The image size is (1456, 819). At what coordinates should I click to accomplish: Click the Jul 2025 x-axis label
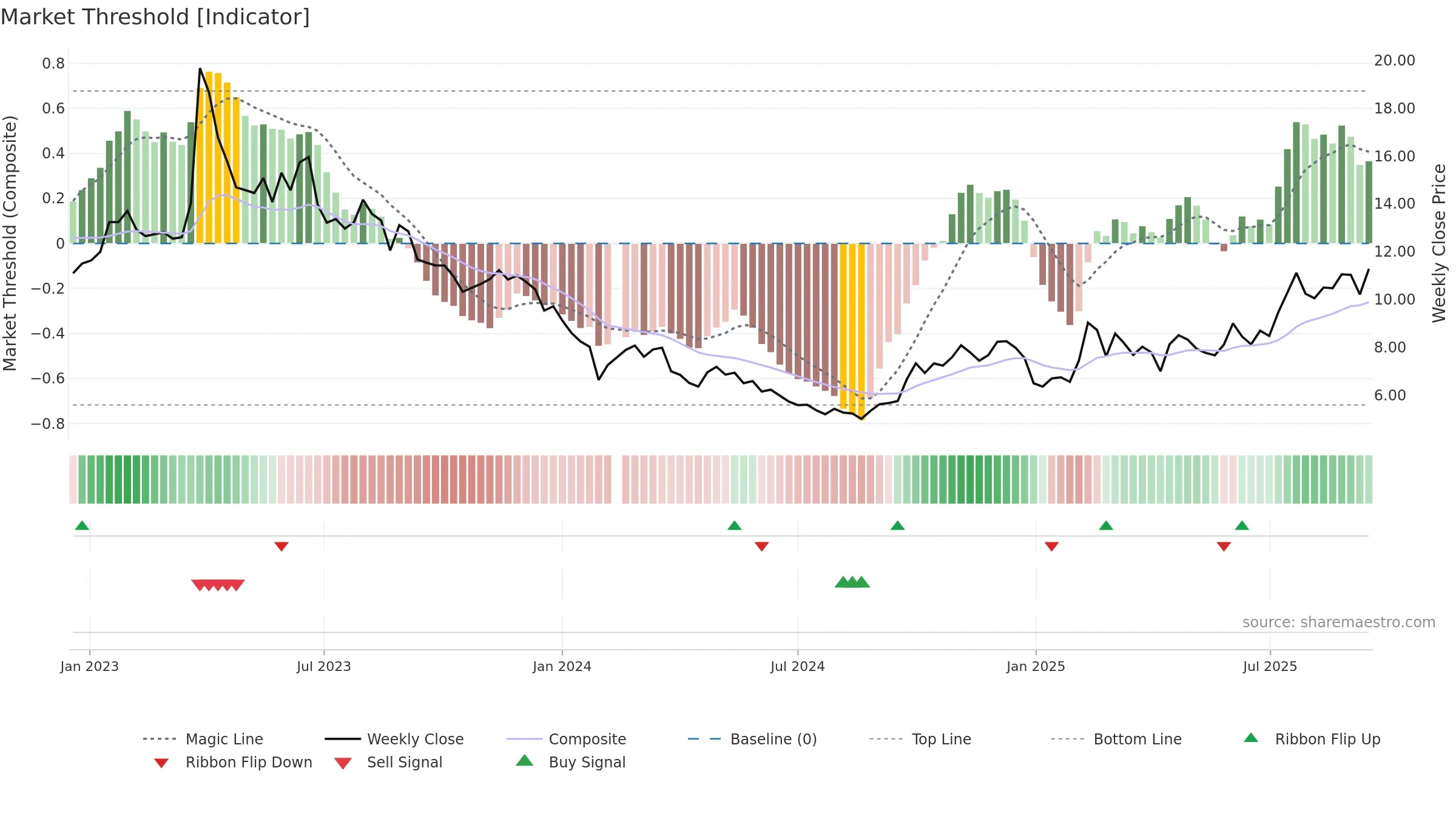pyautogui.click(x=1270, y=666)
